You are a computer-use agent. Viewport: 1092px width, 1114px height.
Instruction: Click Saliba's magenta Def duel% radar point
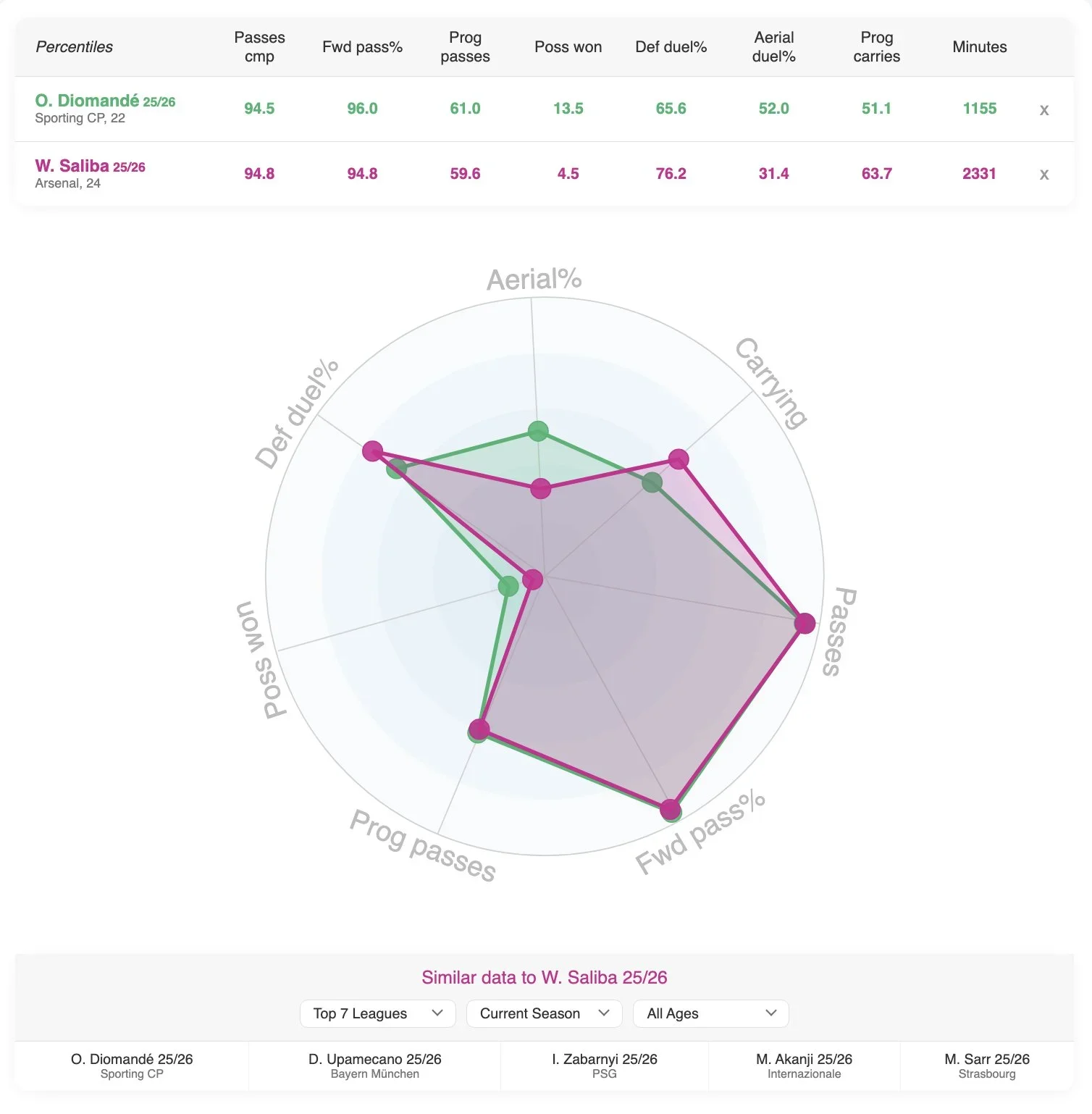(x=372, y=451)
